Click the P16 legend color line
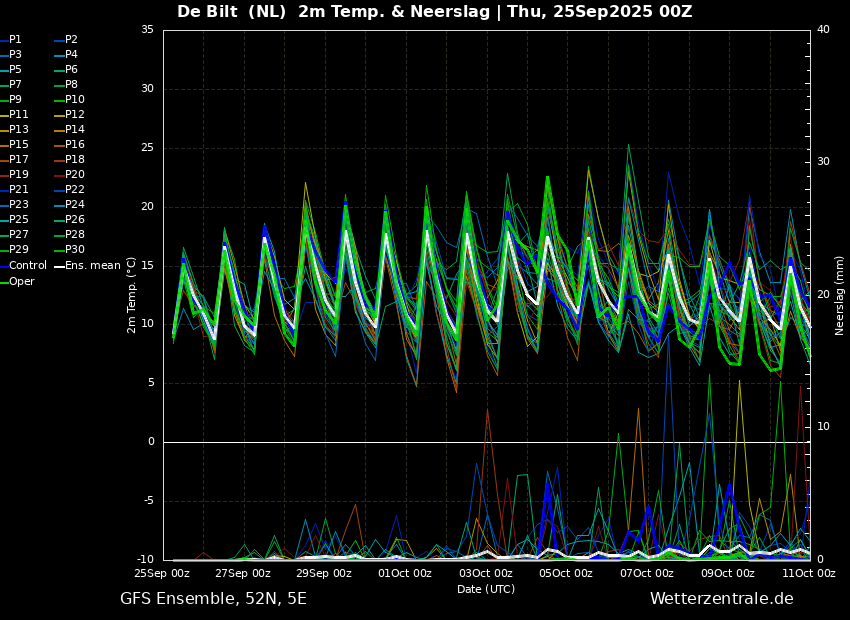Image resolution: width=850 pixels, height=620 pixels. click(x=59, y=145)
